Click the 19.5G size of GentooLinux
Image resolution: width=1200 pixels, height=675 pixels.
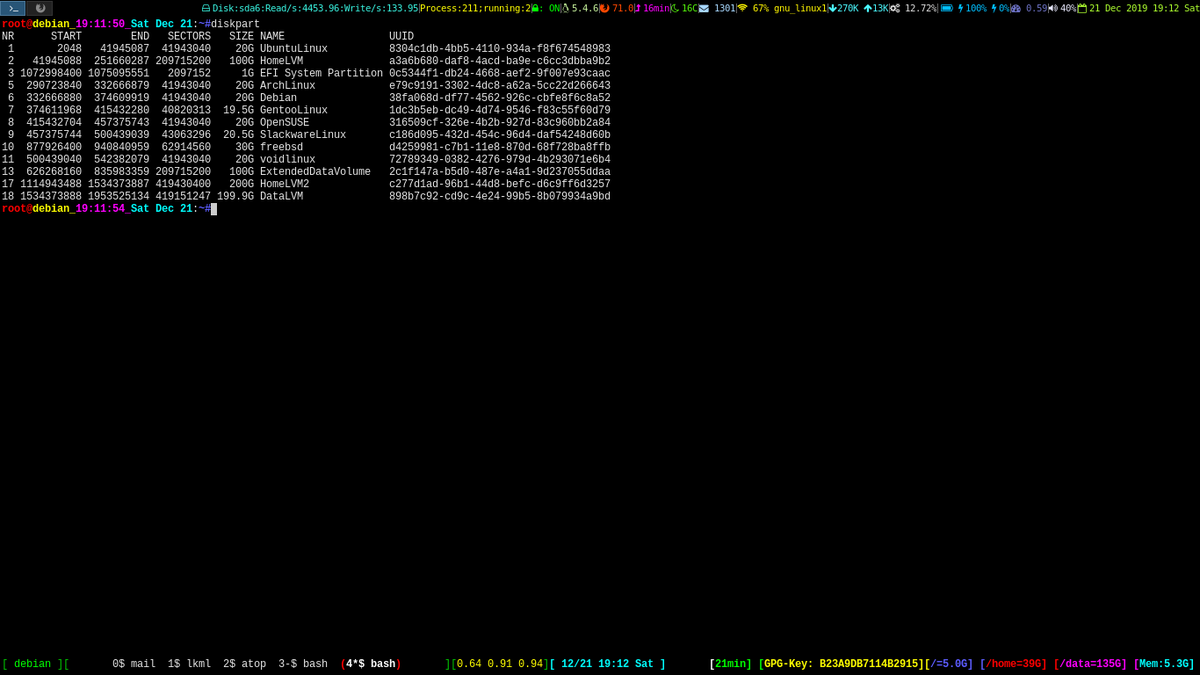[x=239, y=110]
